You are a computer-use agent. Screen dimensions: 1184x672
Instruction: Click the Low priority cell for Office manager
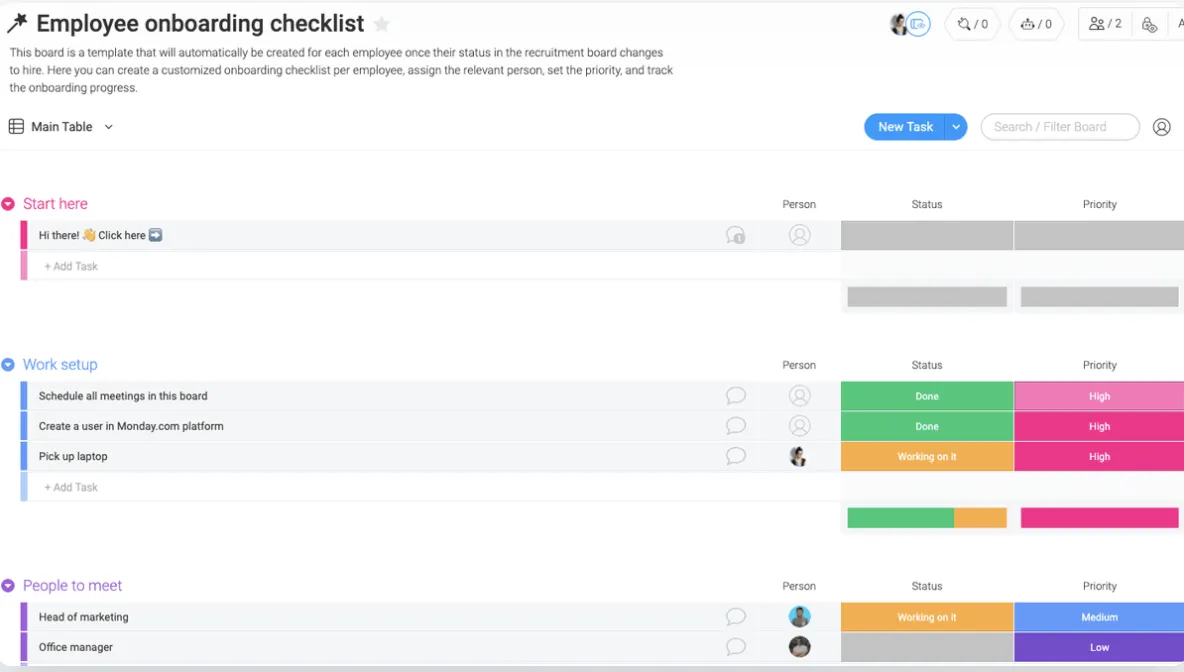click(x=1099, y=647)
